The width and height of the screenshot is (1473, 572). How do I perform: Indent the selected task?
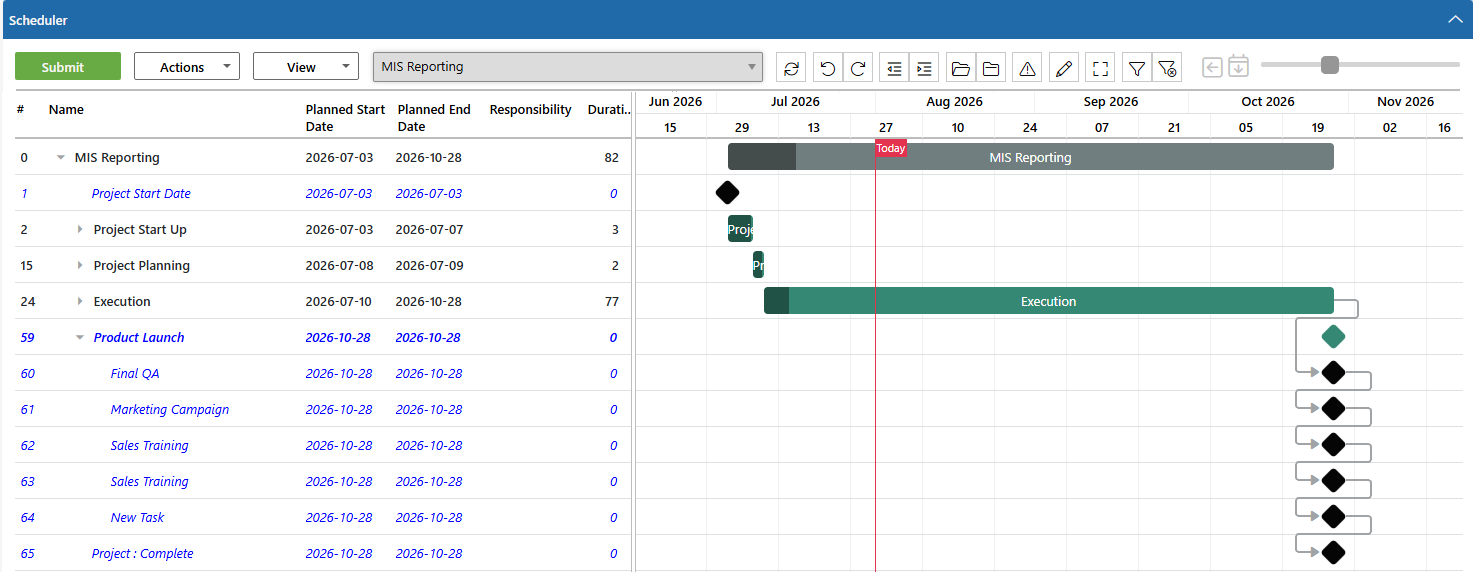coord(924,68)
